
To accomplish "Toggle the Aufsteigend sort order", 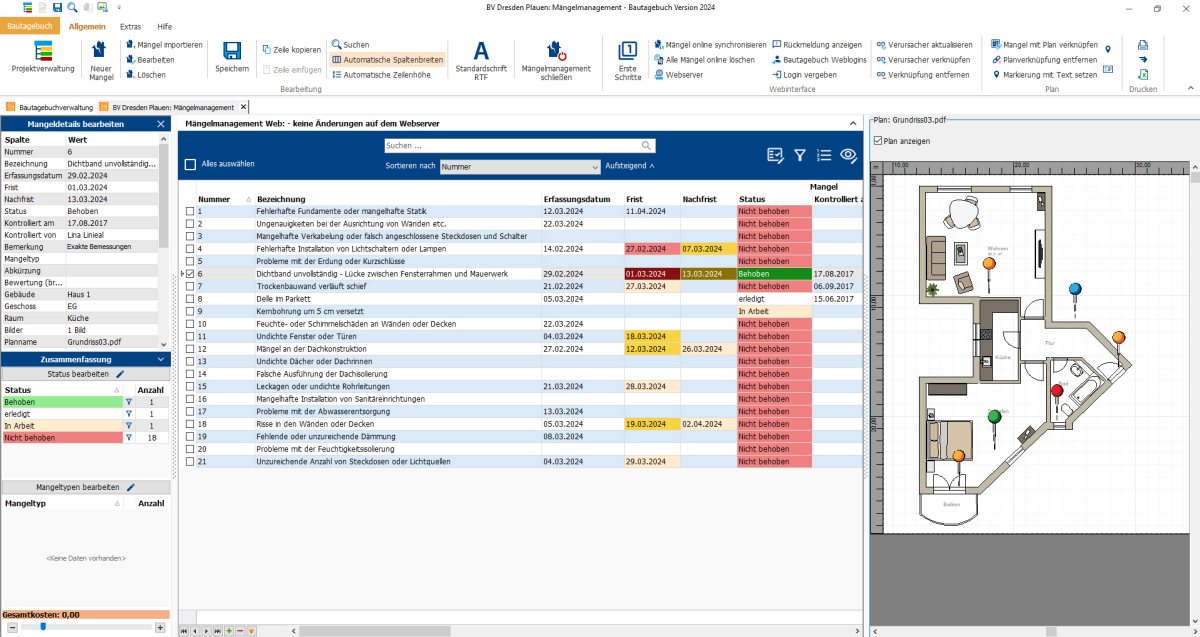I will pyautogui.click(x=630, y=166).
